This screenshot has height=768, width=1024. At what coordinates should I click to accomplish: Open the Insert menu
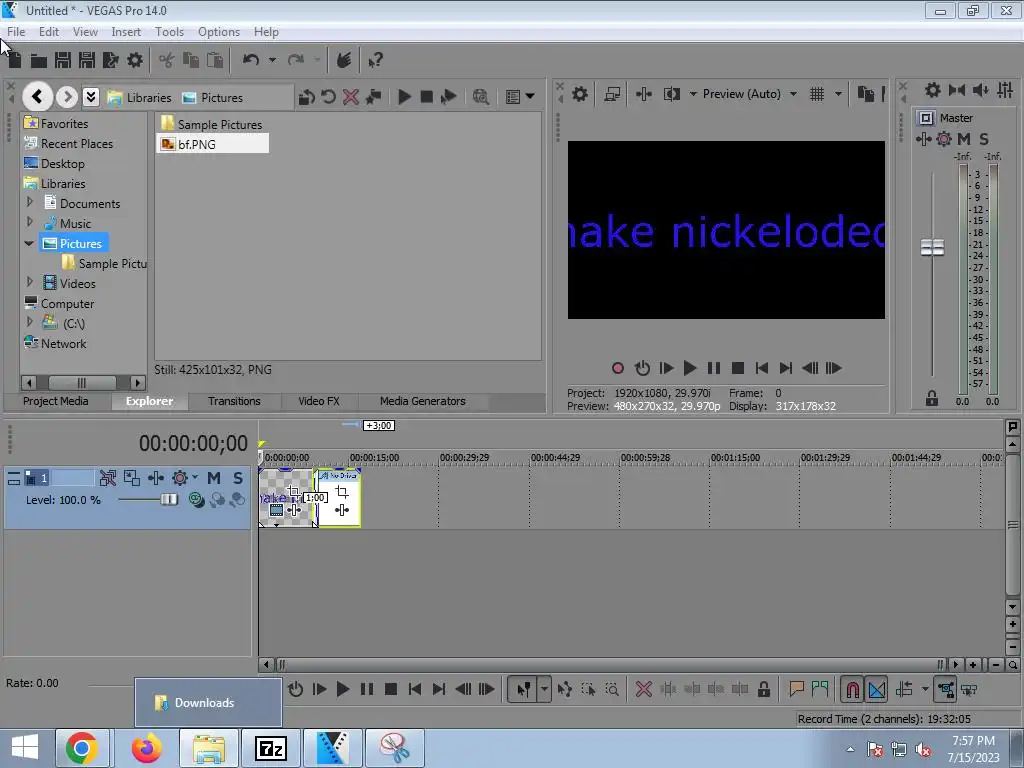pyautogui.click(x=126, y=31)
